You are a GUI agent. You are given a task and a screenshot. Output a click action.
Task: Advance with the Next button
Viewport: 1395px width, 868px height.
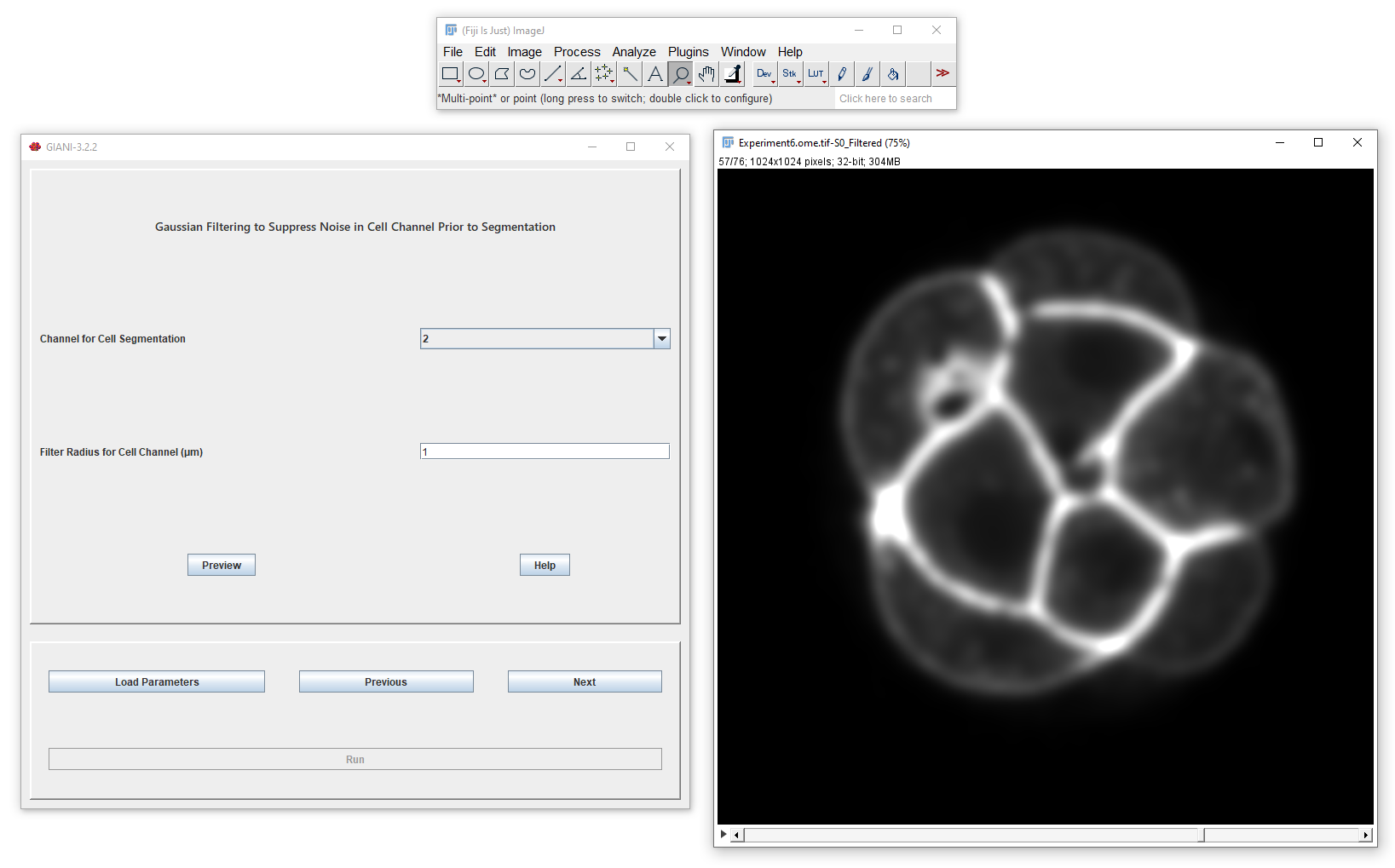(585, 681)
